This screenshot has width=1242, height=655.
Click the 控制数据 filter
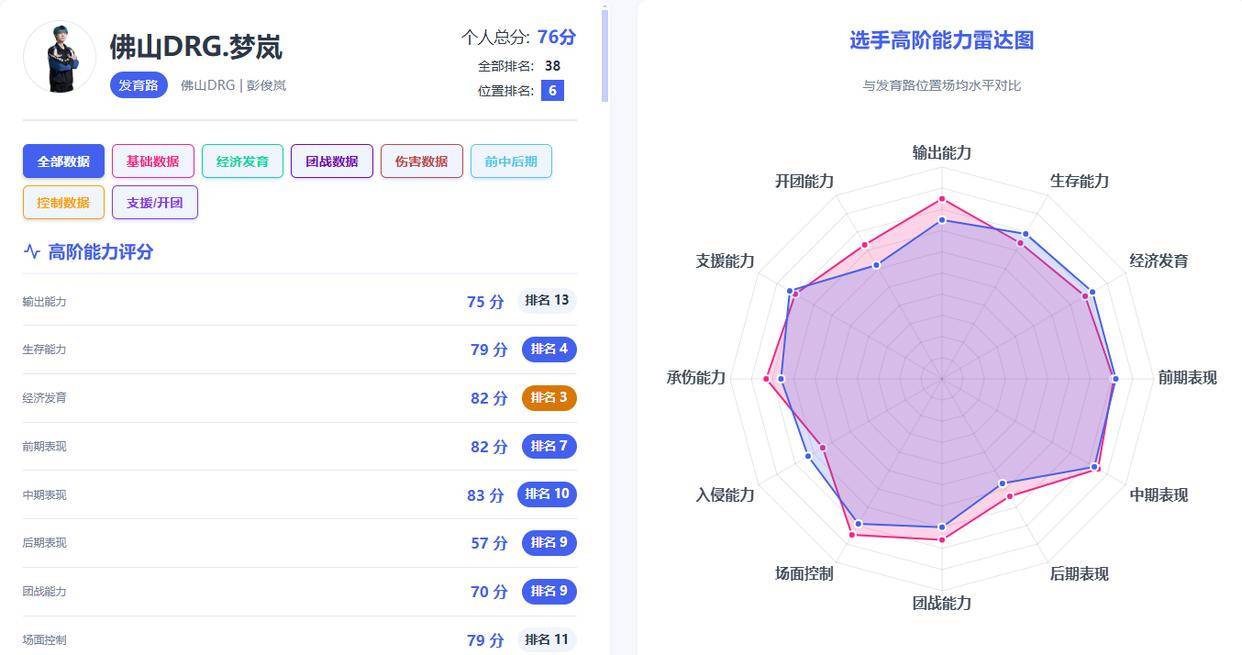(x=62, y=201)
